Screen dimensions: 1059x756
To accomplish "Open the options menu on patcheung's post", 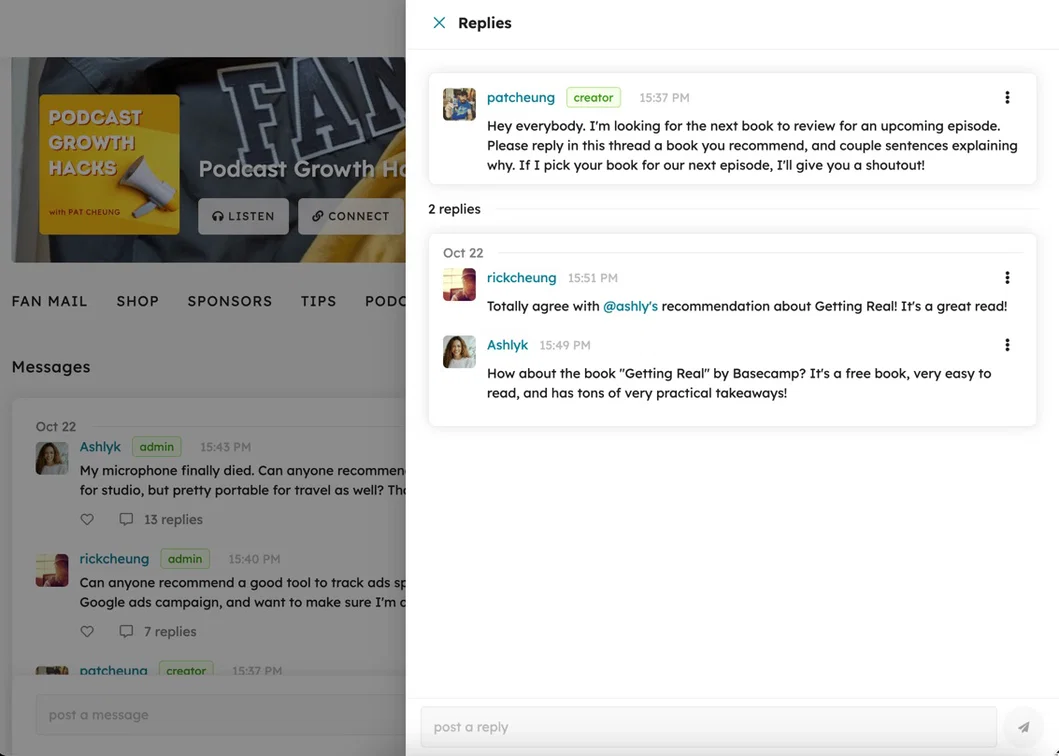I will coord(1007,97).
